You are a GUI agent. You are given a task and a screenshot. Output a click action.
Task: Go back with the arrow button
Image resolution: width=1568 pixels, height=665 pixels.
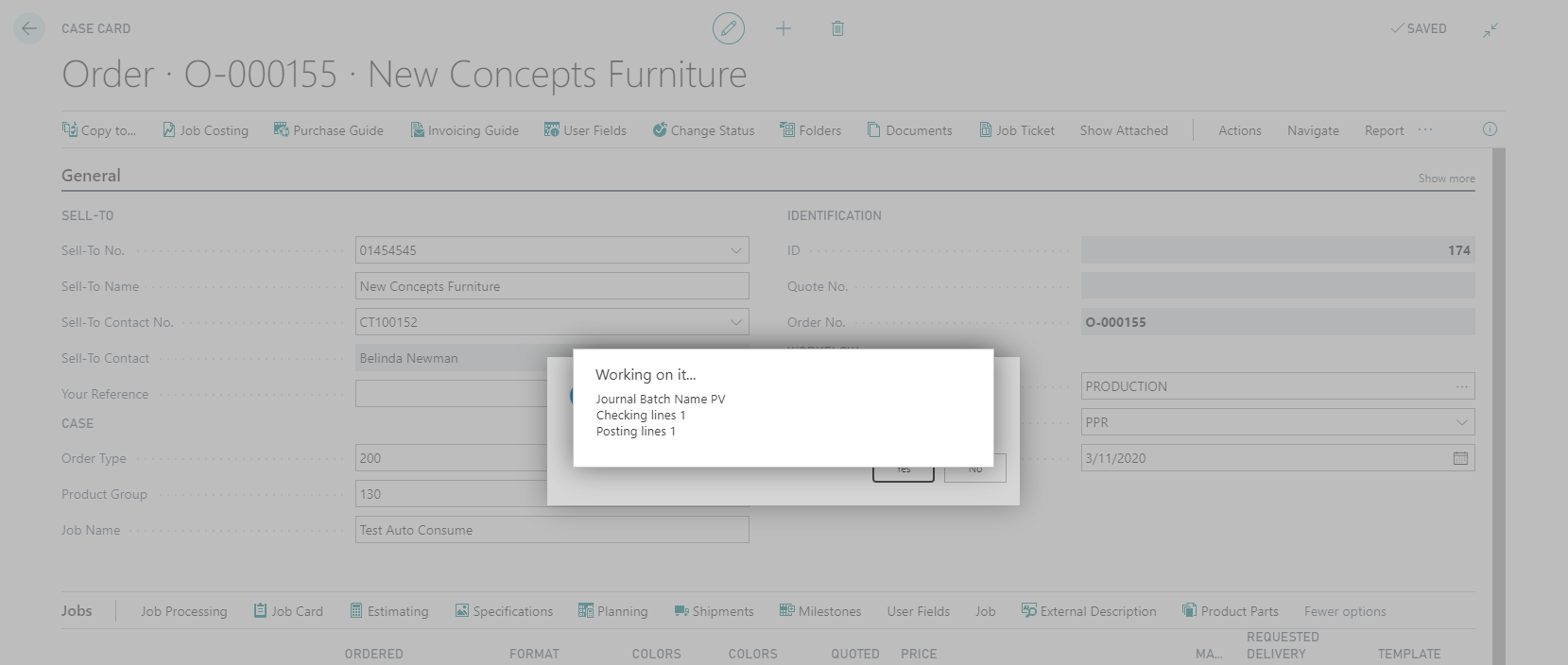(x=29, y=28)
